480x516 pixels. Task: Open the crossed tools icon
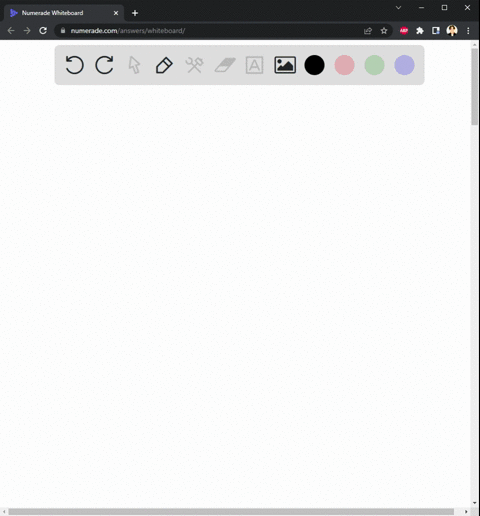coord(194,65)
